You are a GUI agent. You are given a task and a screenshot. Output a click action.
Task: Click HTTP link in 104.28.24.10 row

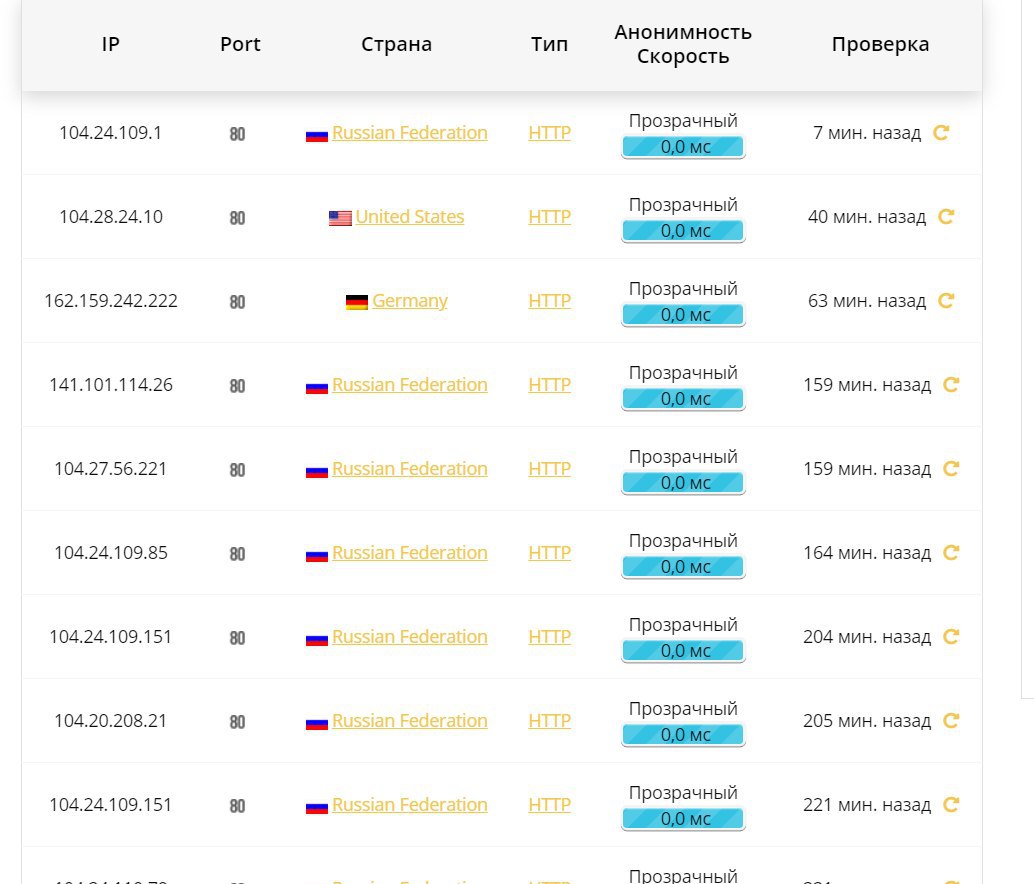[549, 217]
